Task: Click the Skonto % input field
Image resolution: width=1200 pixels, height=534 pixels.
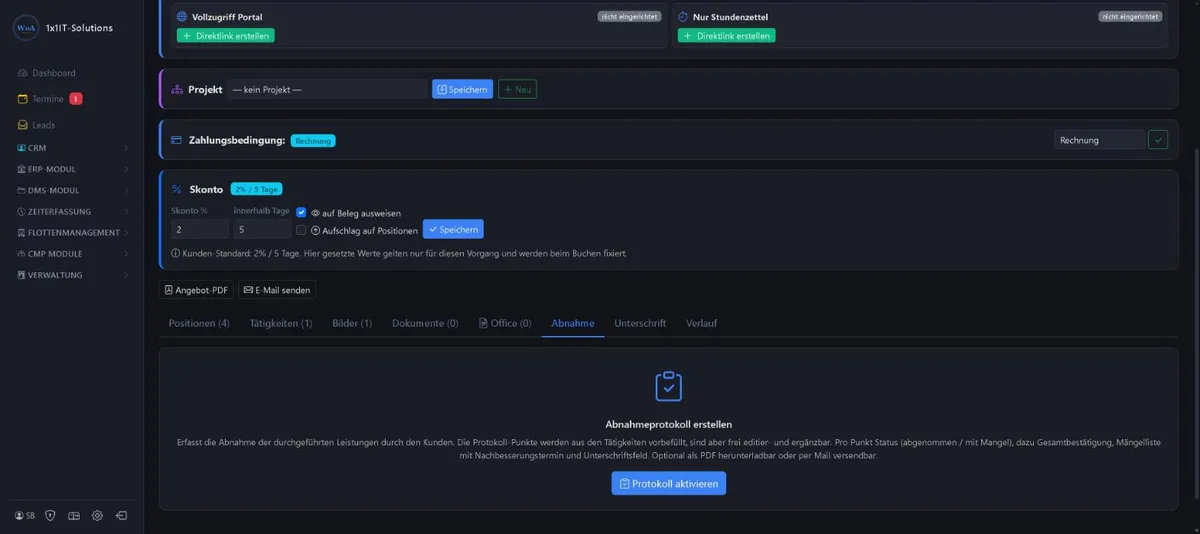Action: (200, 229)
